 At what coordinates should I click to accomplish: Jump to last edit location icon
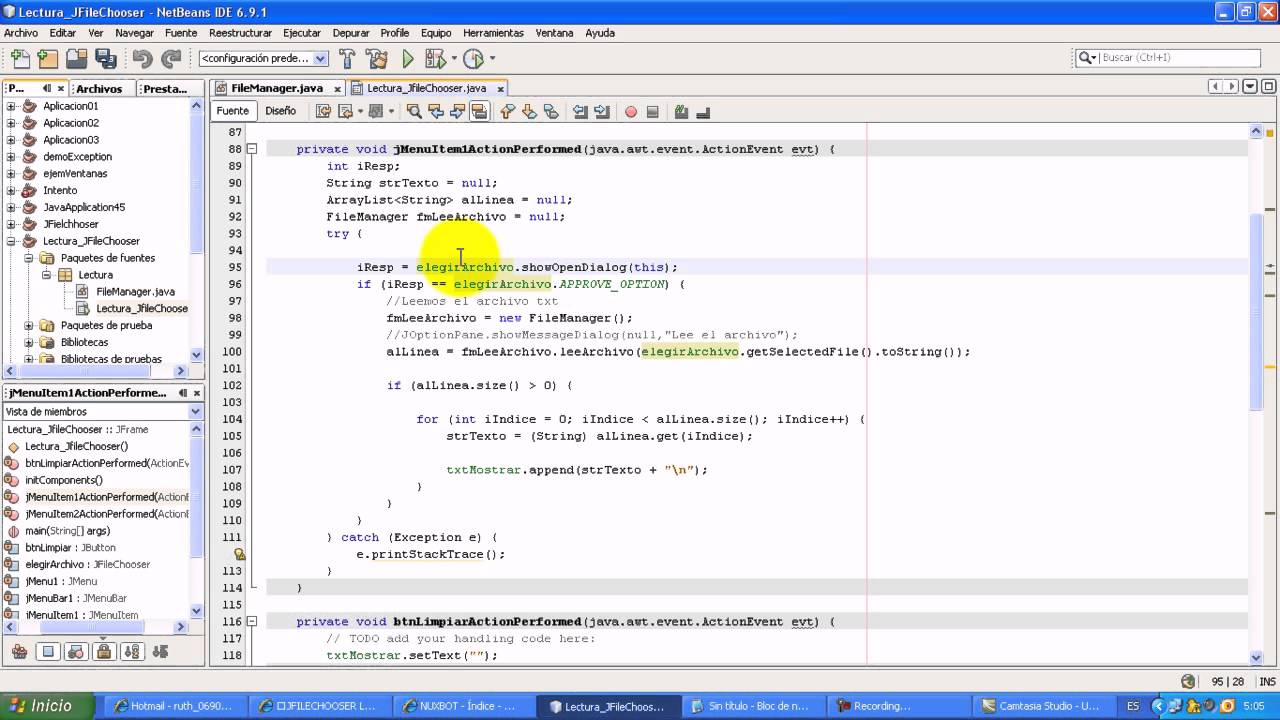pos(324,111)
